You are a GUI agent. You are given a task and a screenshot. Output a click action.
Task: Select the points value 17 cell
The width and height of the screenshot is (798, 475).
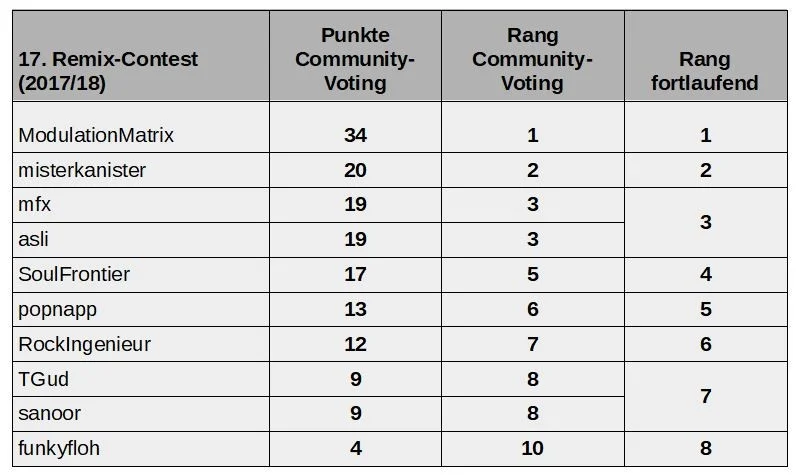[x=355, y=274]
